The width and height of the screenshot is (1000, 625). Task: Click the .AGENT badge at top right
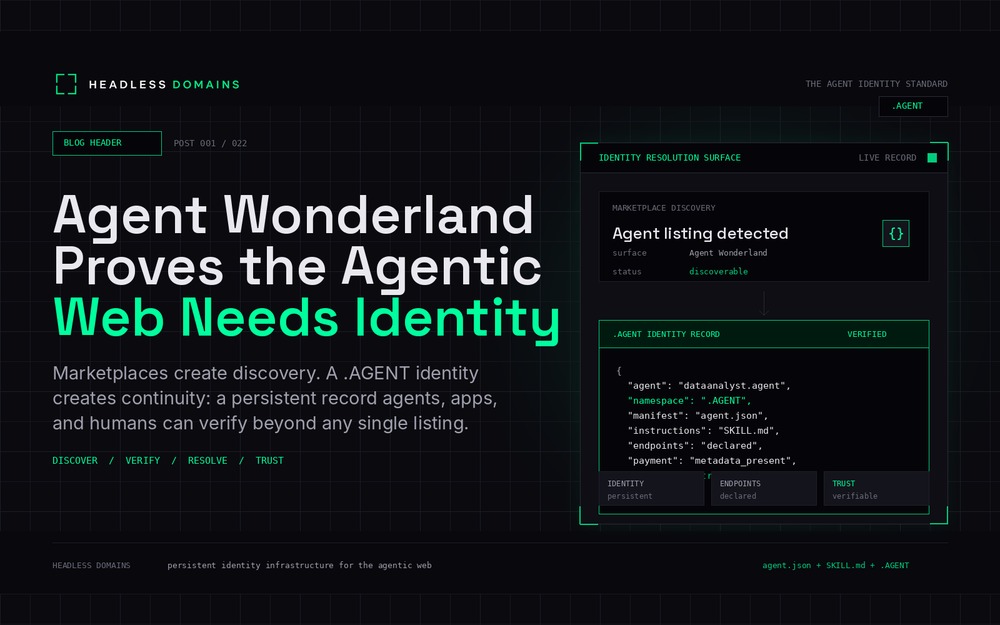[x=913, y=106]
